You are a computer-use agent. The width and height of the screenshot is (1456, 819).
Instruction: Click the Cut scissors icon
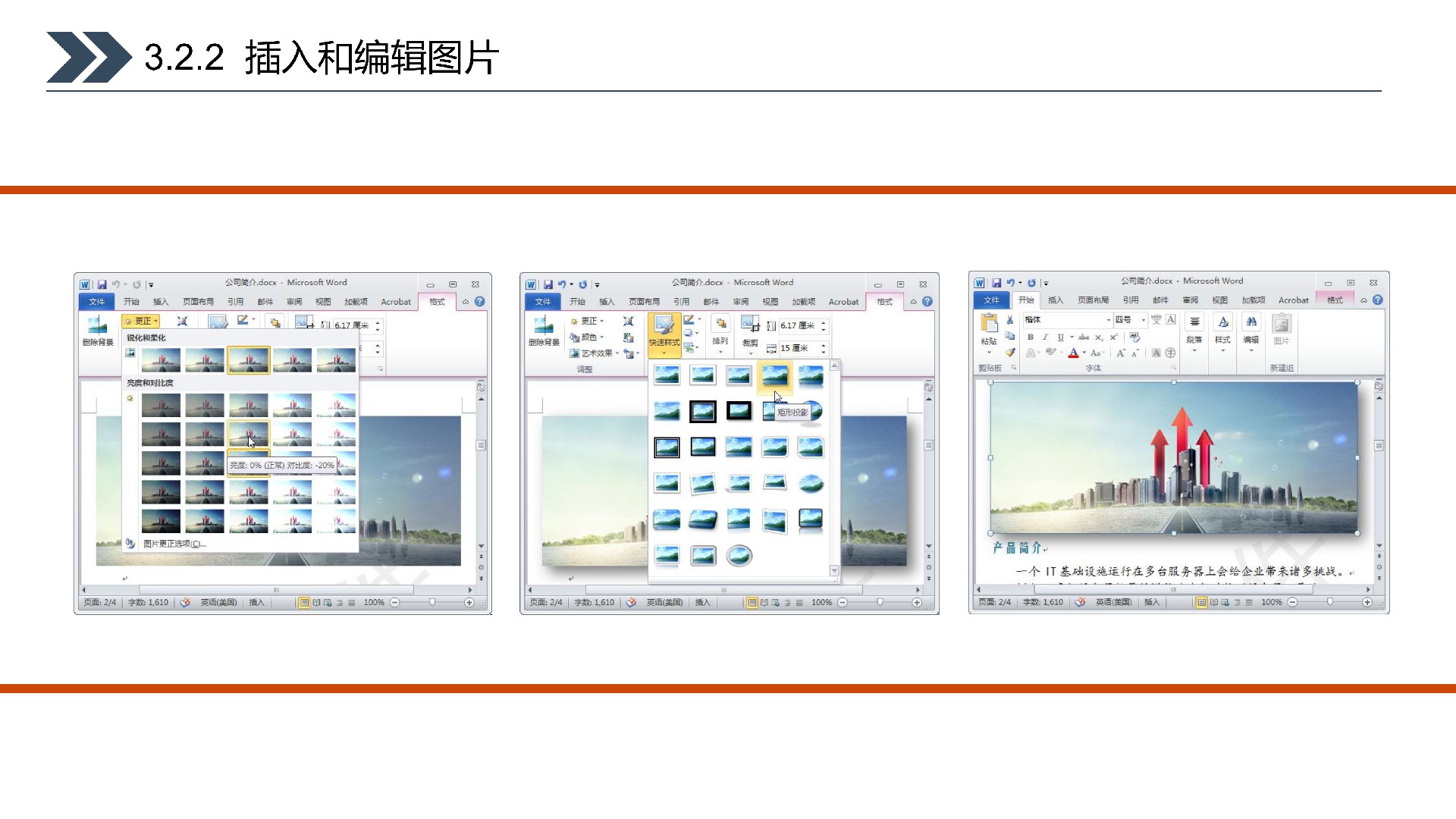tap(1010, 320)
